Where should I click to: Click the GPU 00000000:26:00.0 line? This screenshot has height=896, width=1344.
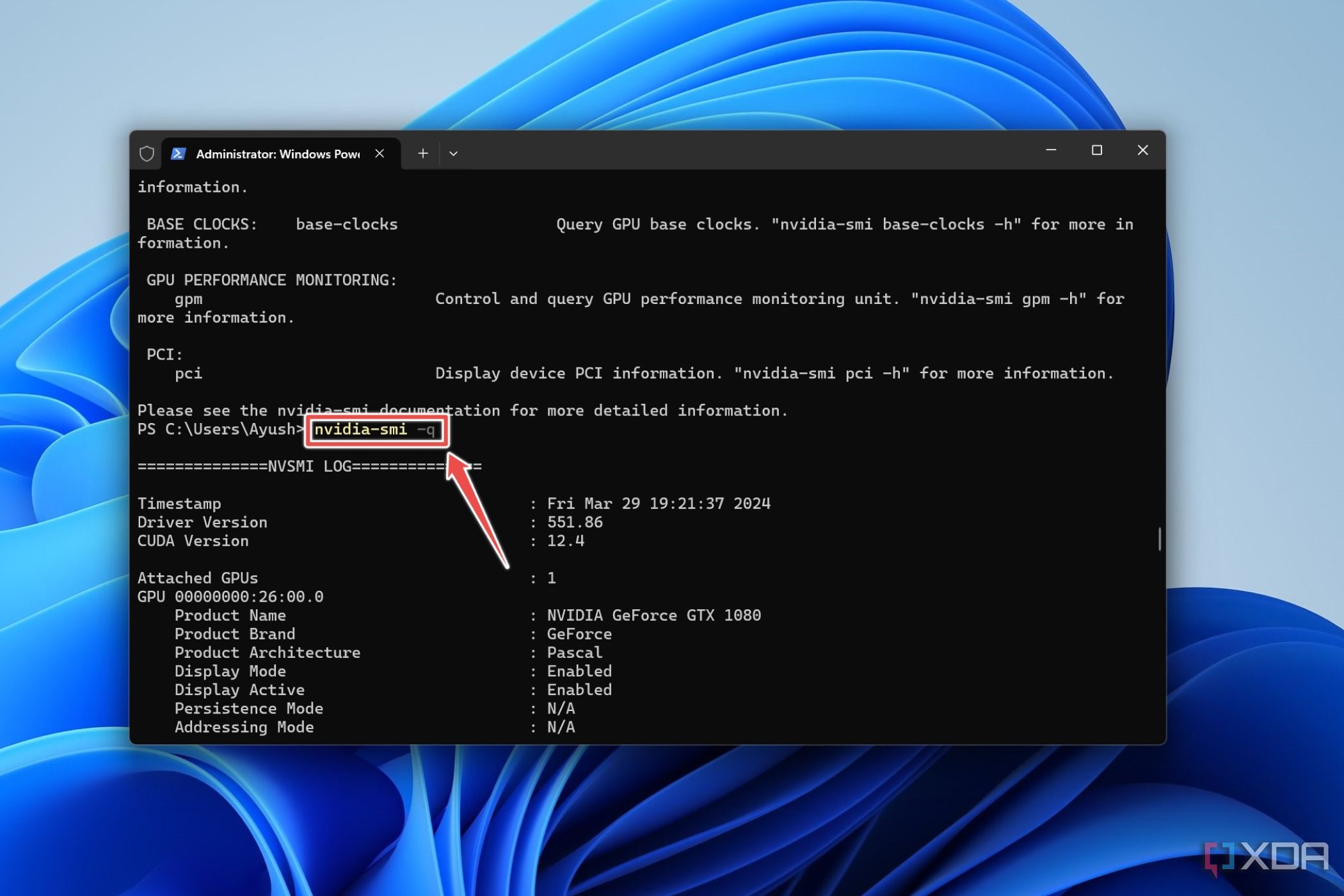[230, 596]
